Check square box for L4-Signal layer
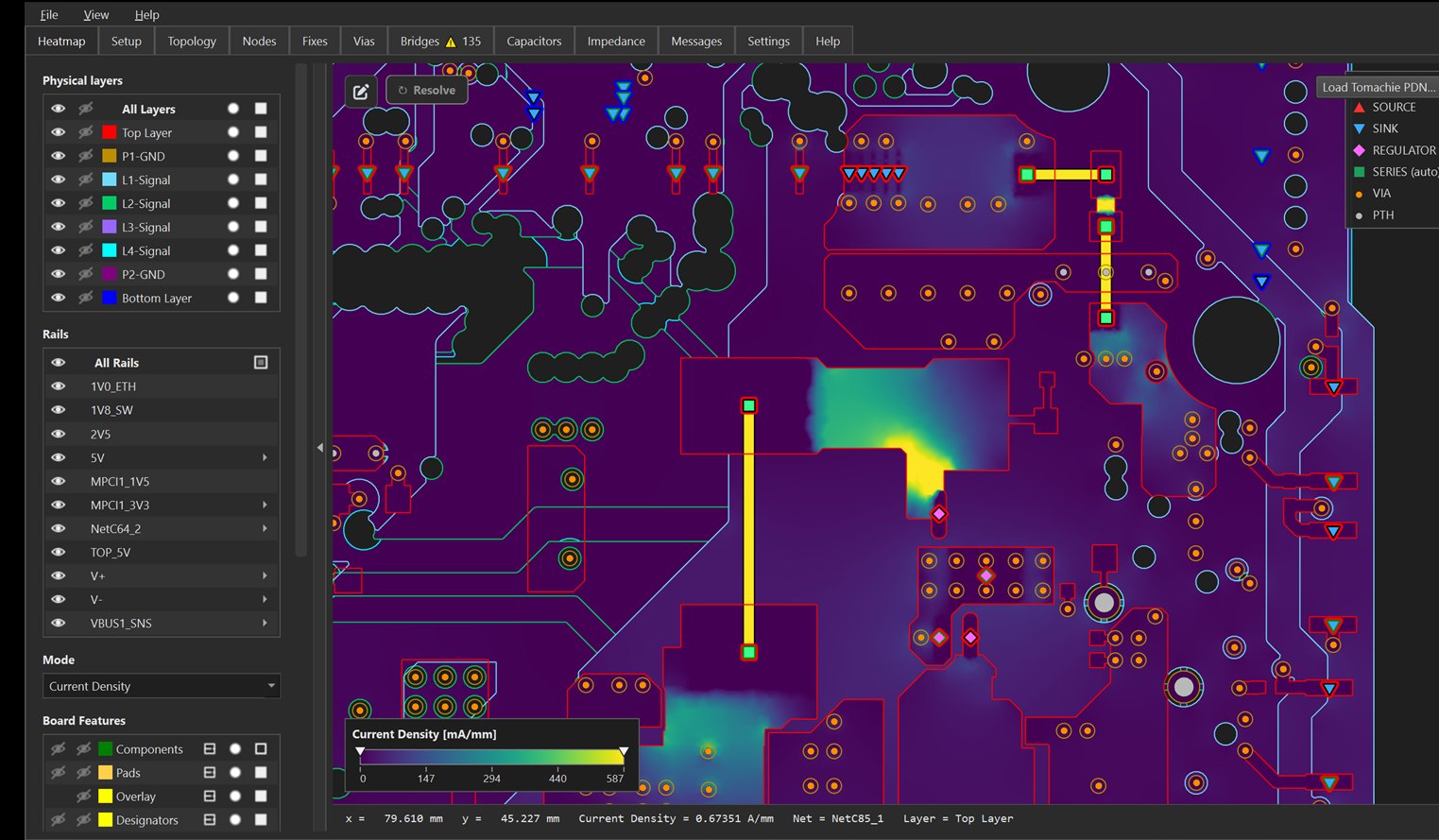This screenshot has height=840, width=1439. [261, 250]
